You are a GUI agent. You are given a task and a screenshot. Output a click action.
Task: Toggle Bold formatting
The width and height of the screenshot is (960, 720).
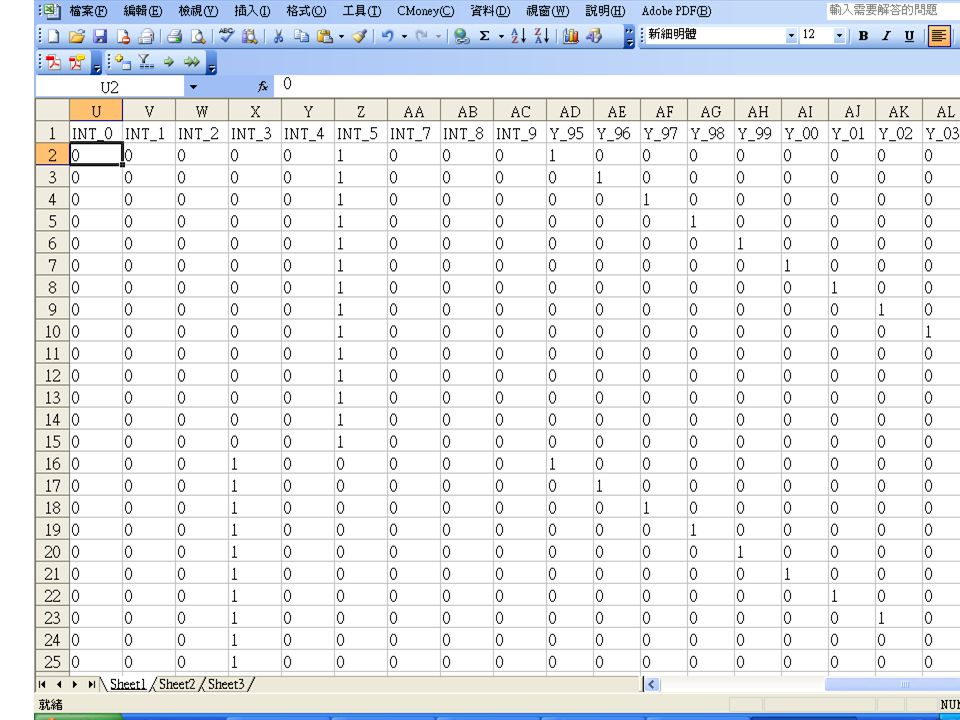[x=863, y=36]
